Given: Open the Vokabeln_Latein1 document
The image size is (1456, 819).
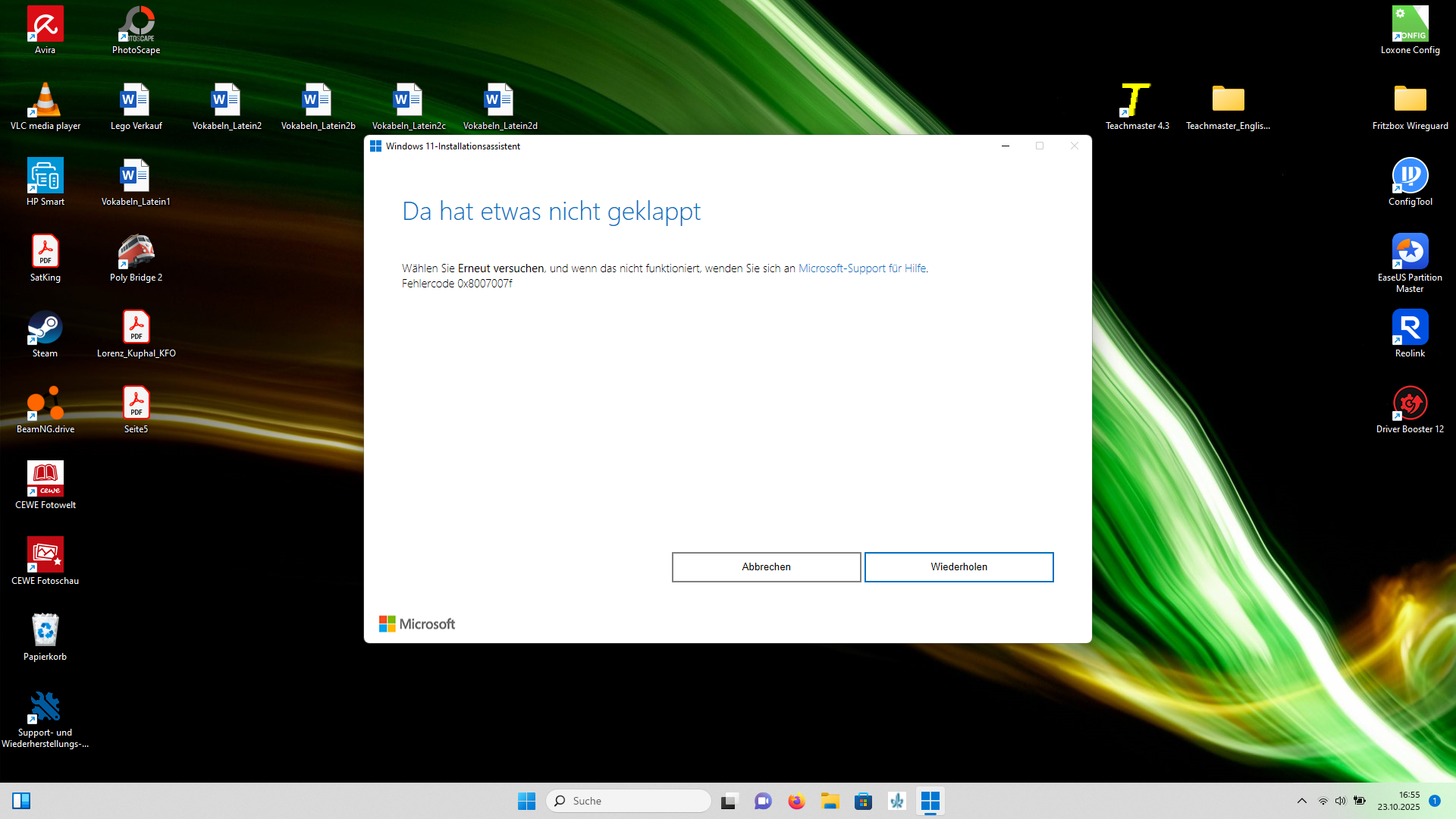Looking at the screenshot, I should click(x=136, y=182).
